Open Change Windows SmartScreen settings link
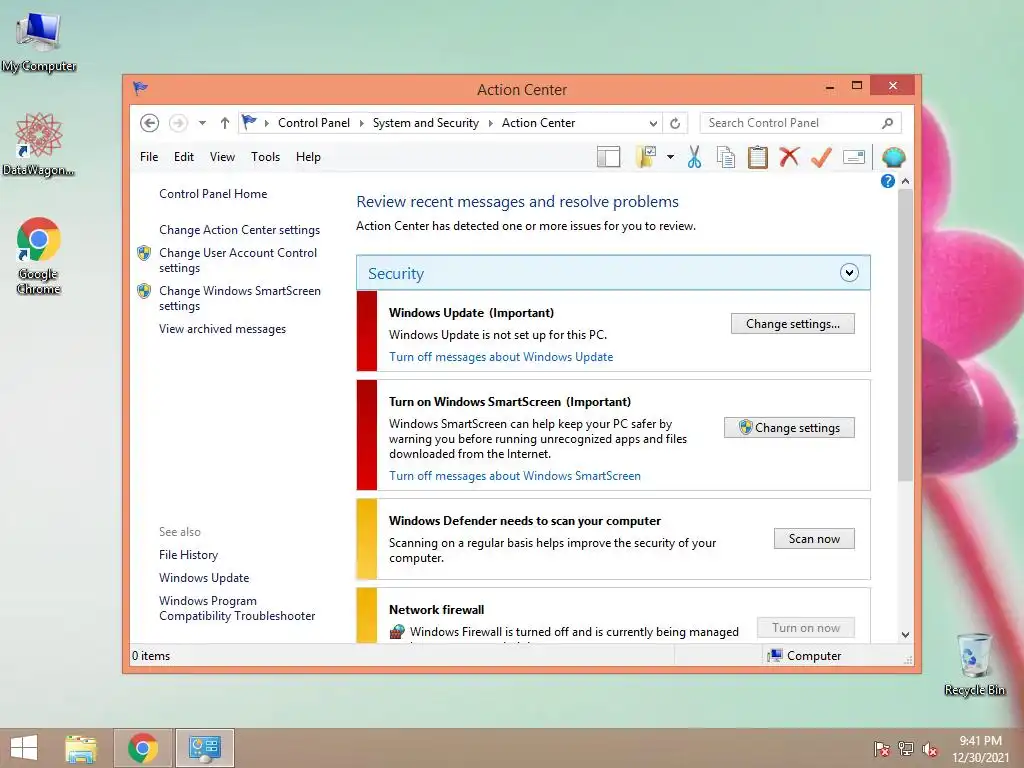 [x=240, y=298]
